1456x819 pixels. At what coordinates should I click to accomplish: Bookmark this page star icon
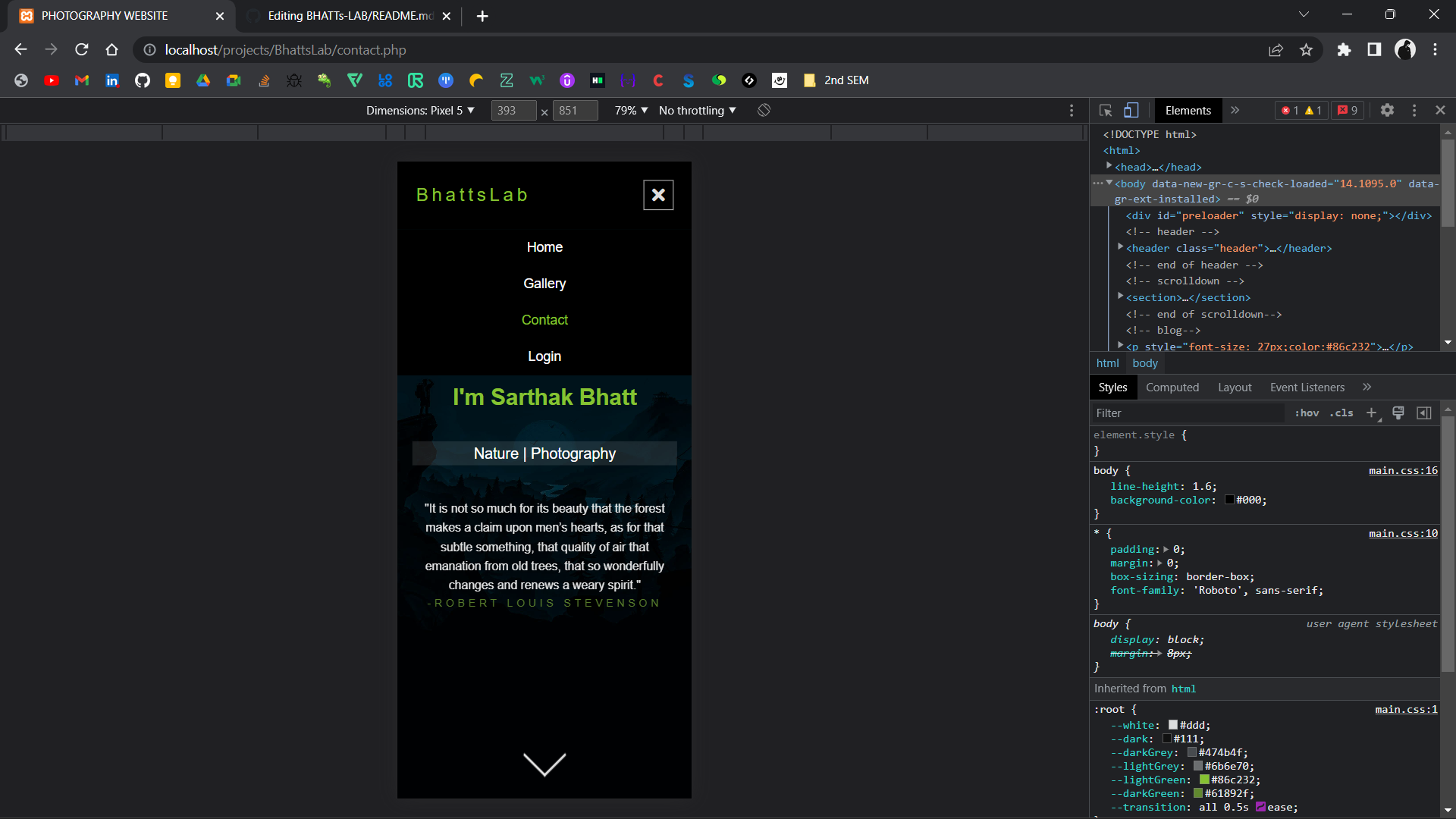coord(1306,50)
